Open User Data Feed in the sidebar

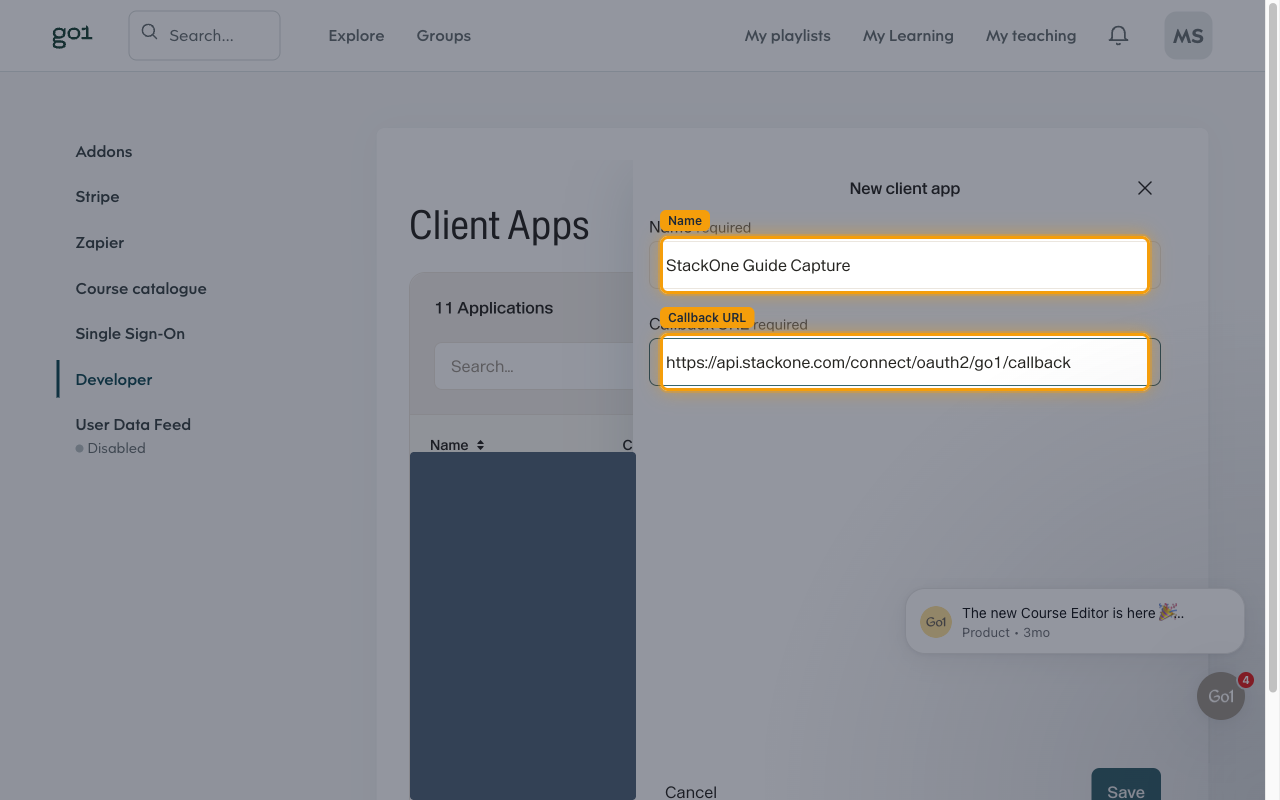coord(133,424)
